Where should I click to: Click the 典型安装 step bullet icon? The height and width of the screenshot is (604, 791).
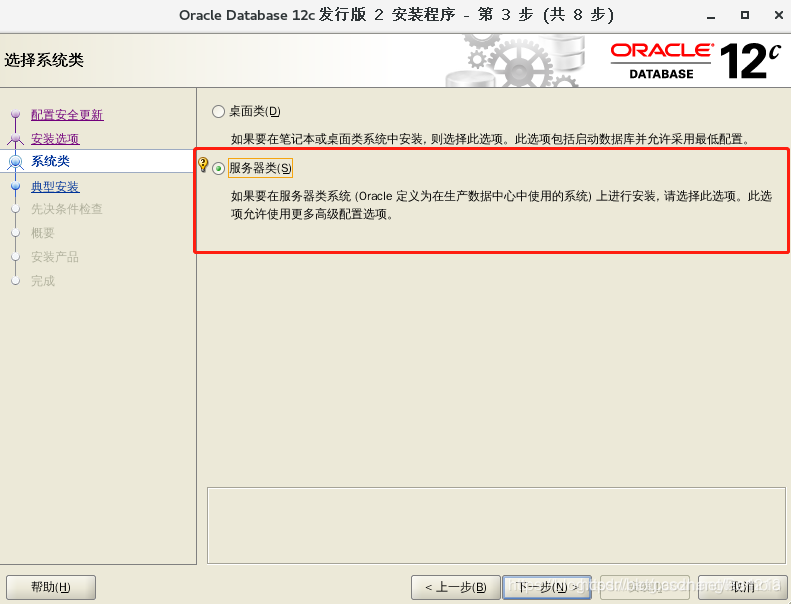point(16,186)
